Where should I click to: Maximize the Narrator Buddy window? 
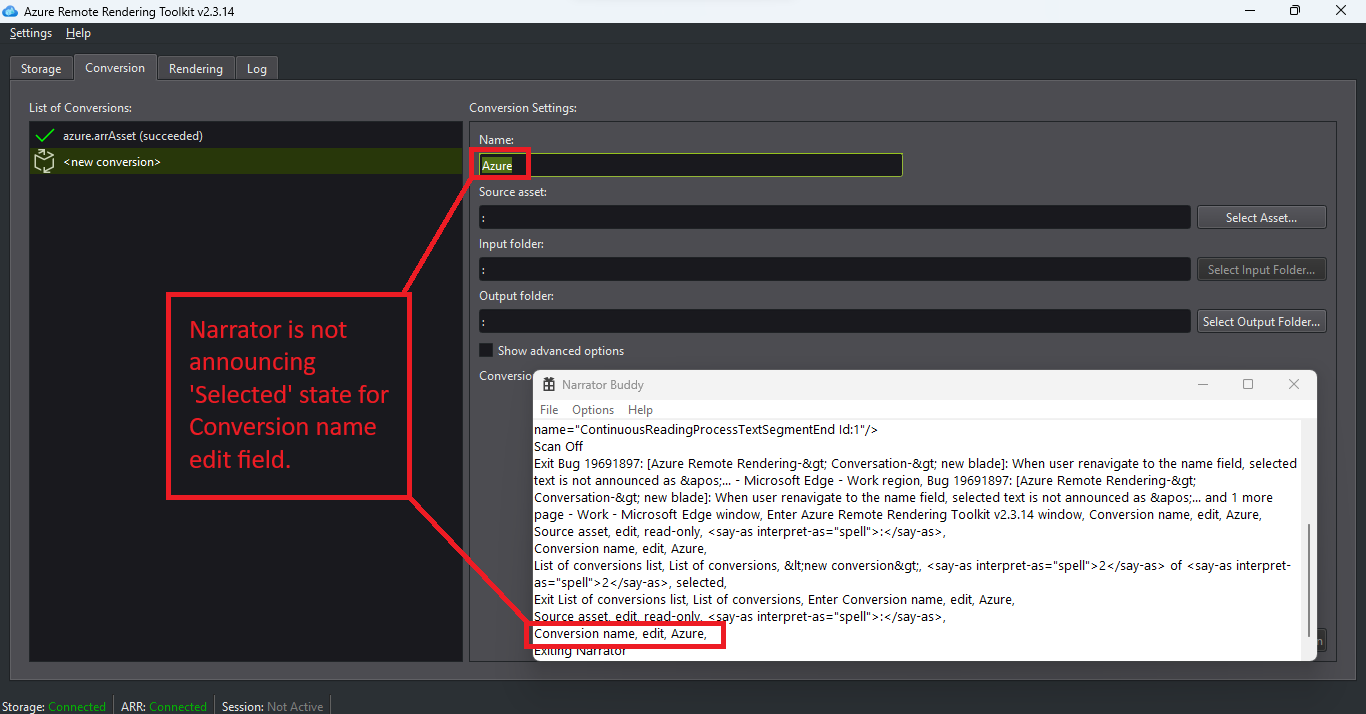click(x=1248, y=384)
